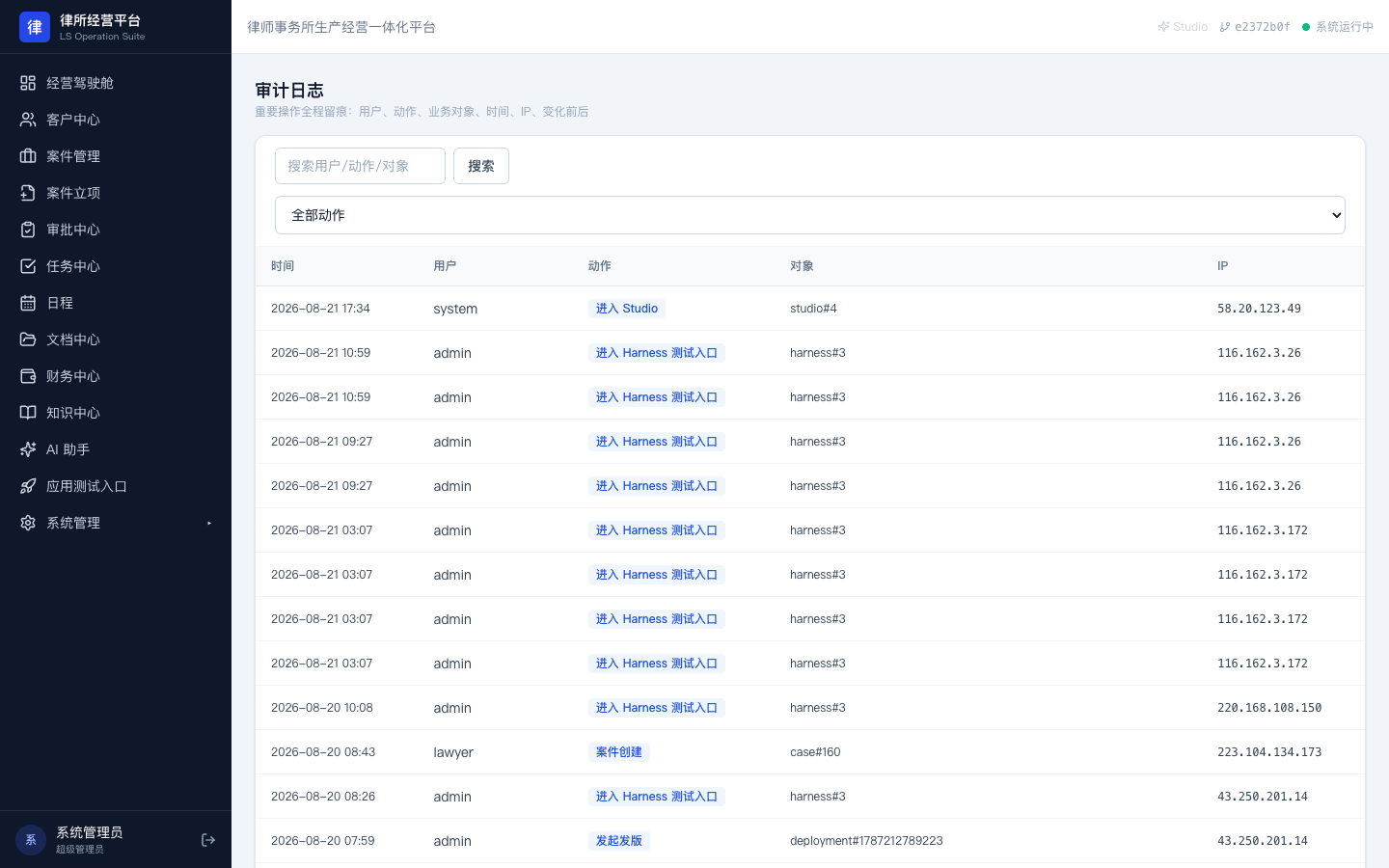Click the logout icon beside 系统管理员

[208, 840]
